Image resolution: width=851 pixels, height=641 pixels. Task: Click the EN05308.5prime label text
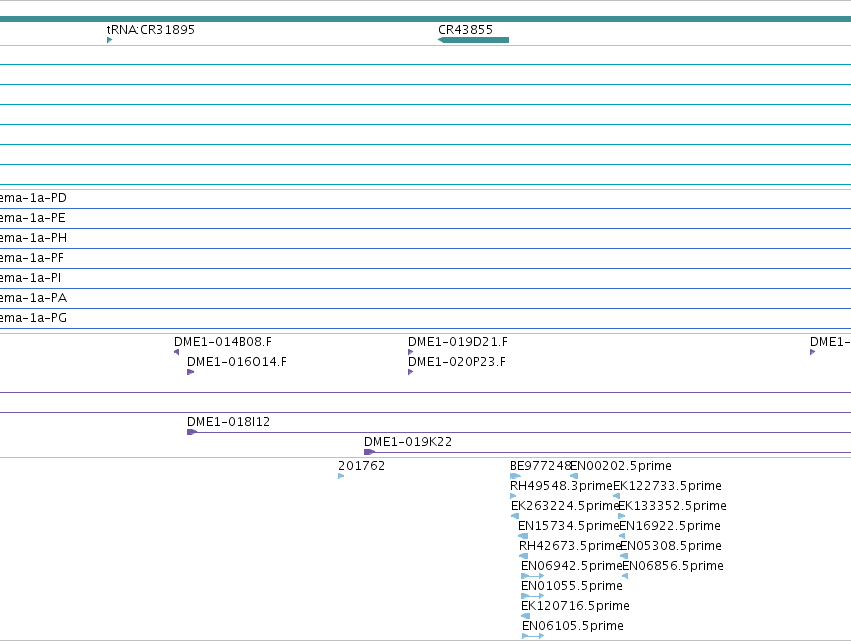[671, 546]
